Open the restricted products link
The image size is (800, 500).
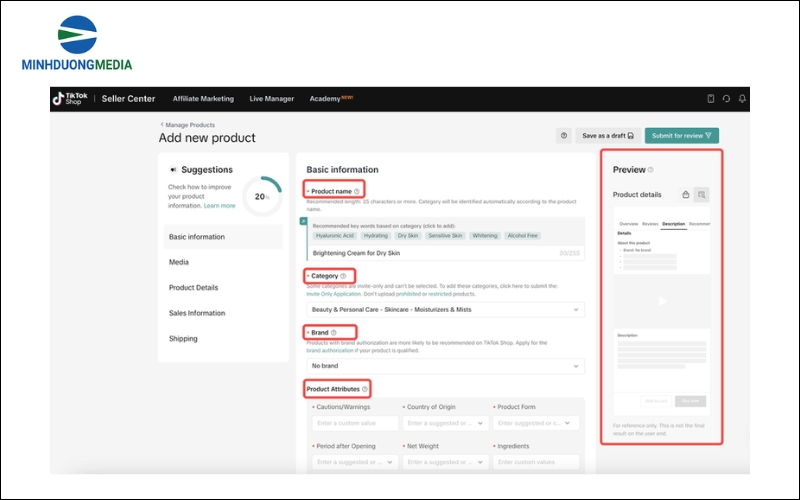click(x=440, y=294)
